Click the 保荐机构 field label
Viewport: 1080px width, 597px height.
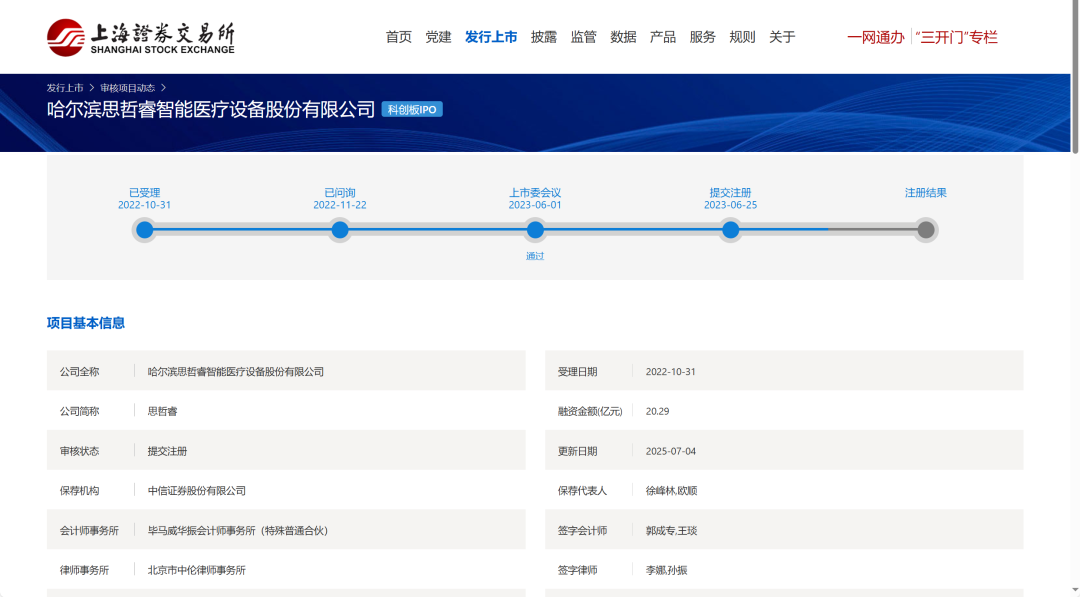tap(80, 491)
